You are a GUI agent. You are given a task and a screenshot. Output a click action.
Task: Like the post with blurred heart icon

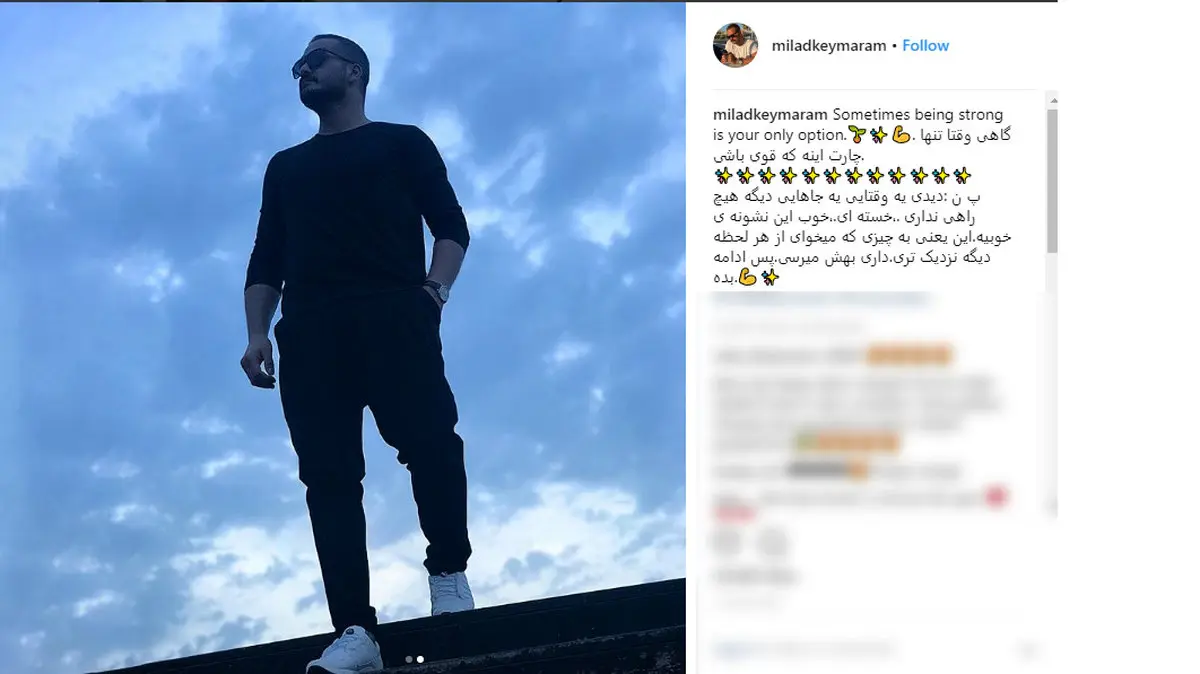click(728, 543)
